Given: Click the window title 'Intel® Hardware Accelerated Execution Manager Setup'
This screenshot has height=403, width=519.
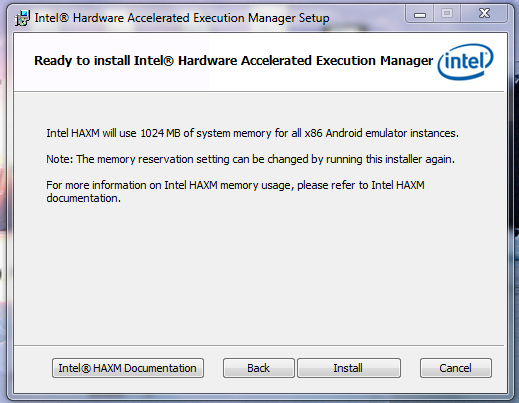Looking at the screenshot, I should click(182, 18).
